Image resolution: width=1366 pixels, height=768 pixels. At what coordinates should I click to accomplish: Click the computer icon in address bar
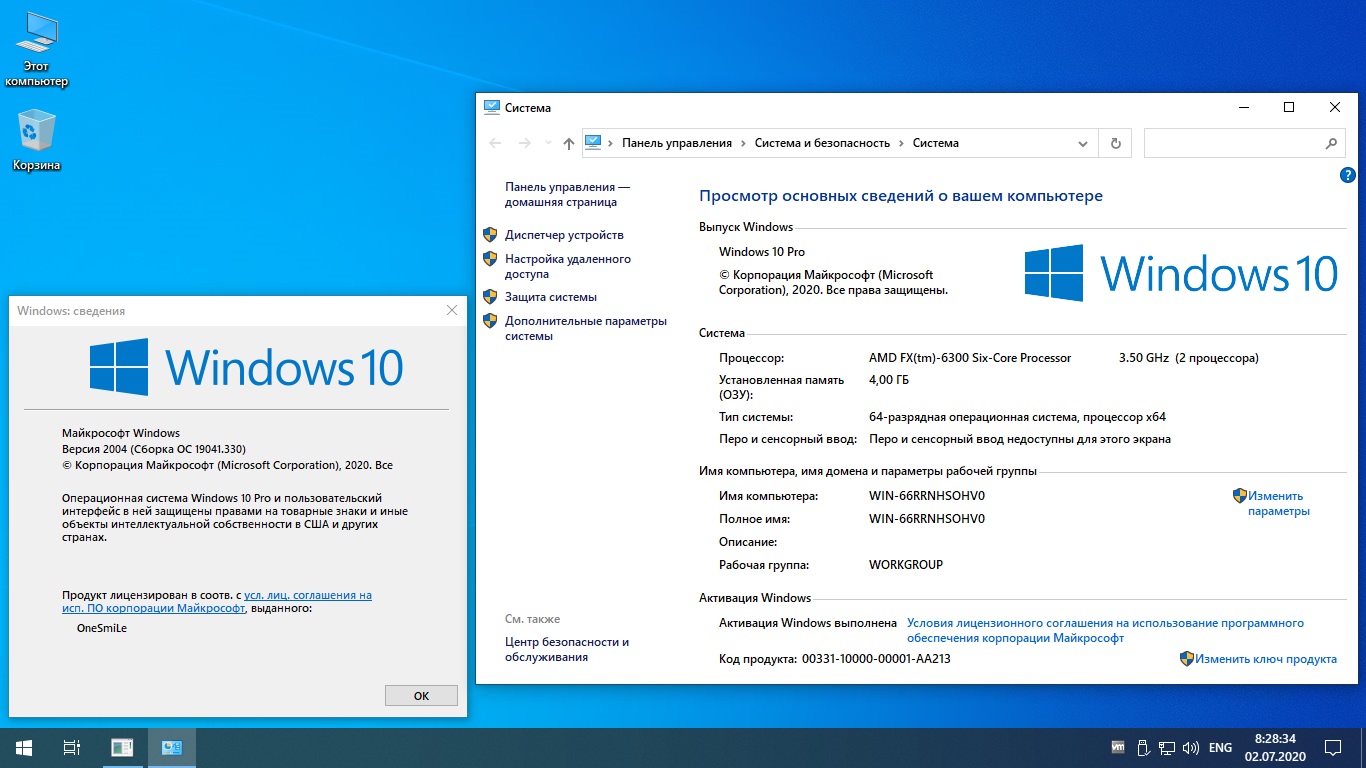pos(593,143)
